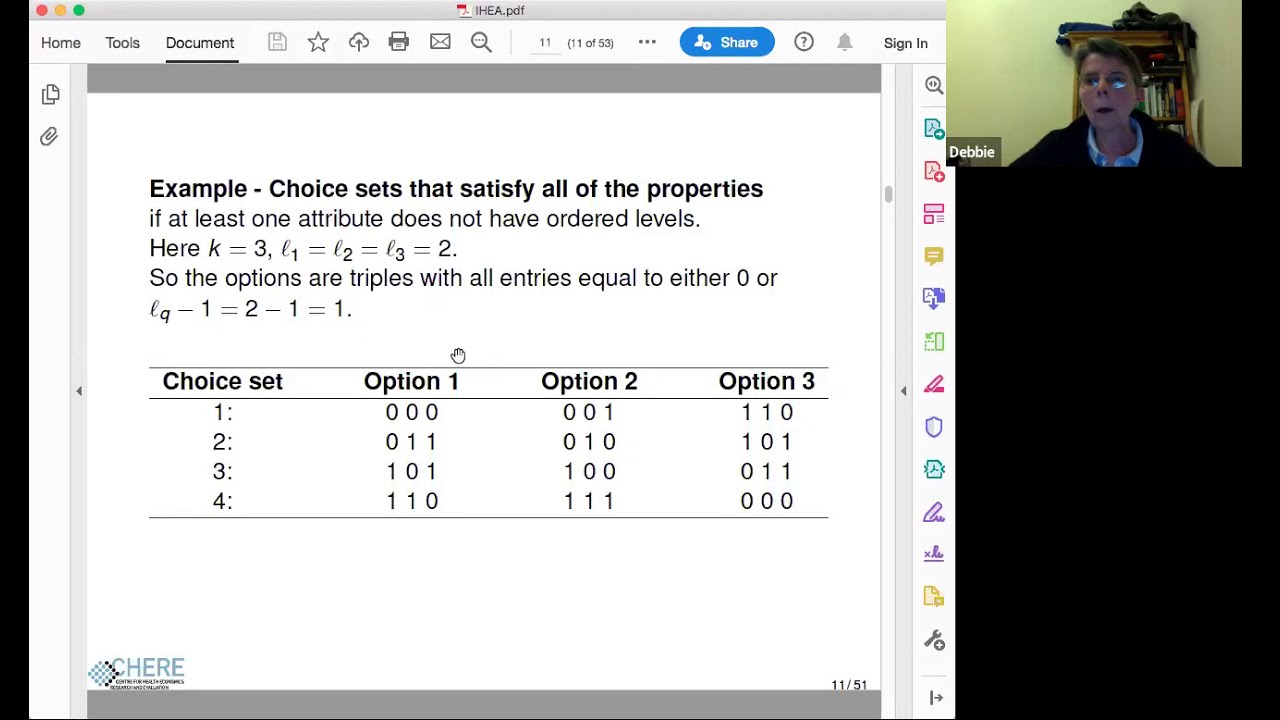Screen dimensions: 1280x720
Task: Open Protect shield tool
Action: coord(934,427)
